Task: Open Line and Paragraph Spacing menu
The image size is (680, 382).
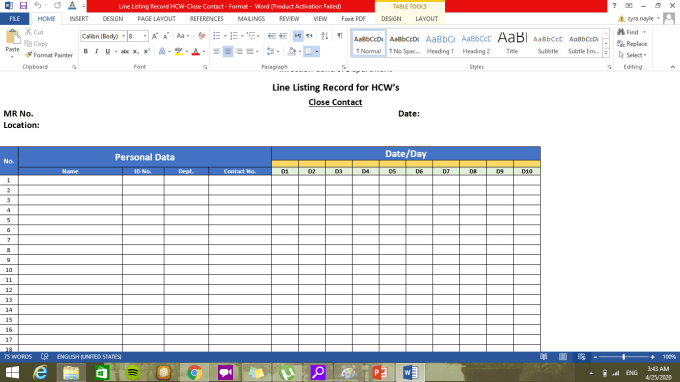Action: coord(272,52)
